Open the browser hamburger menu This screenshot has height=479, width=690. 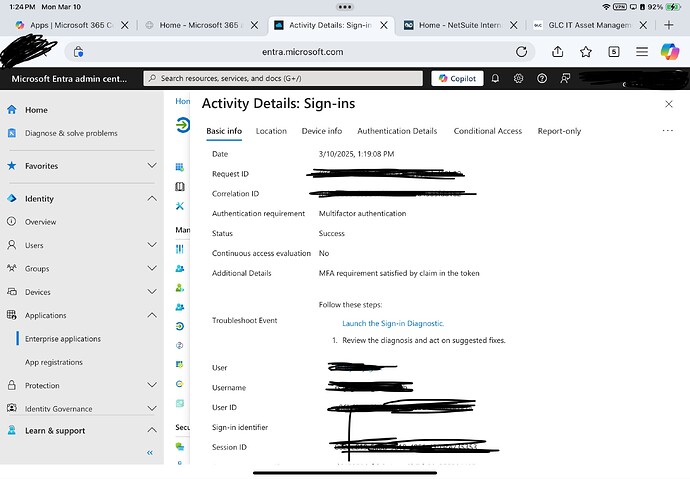click(x=642, y=52)
